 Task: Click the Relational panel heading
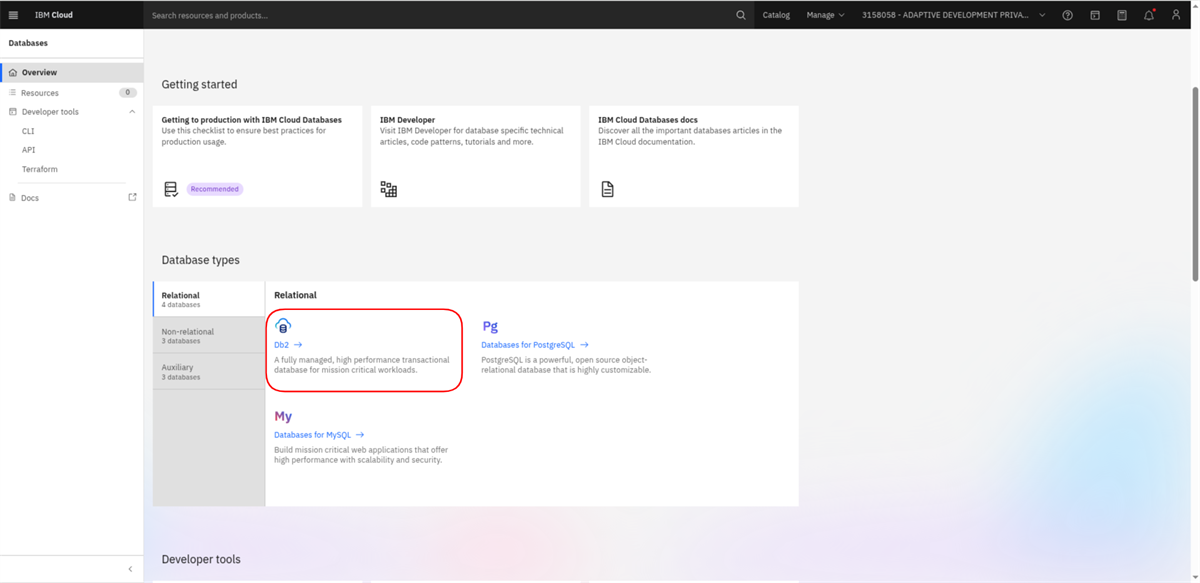pyautogui.click(x=295, y=295)
